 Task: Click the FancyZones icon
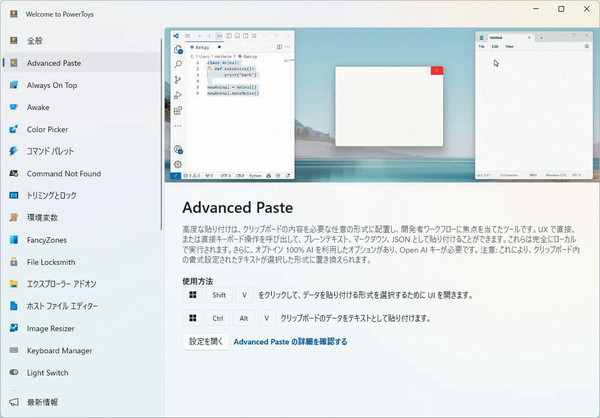tap(14, 240)
